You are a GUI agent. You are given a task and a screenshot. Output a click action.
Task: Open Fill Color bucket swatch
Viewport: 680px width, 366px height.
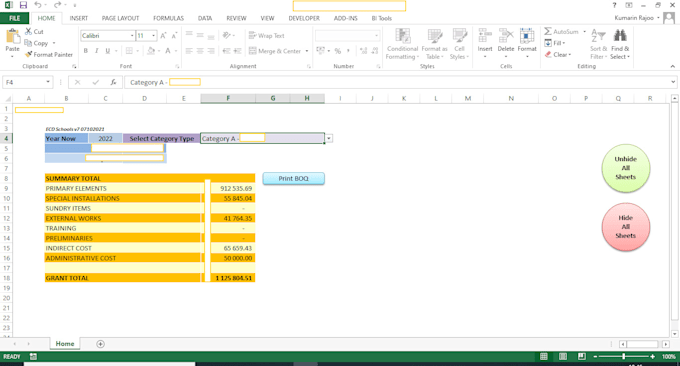(151, 51)
